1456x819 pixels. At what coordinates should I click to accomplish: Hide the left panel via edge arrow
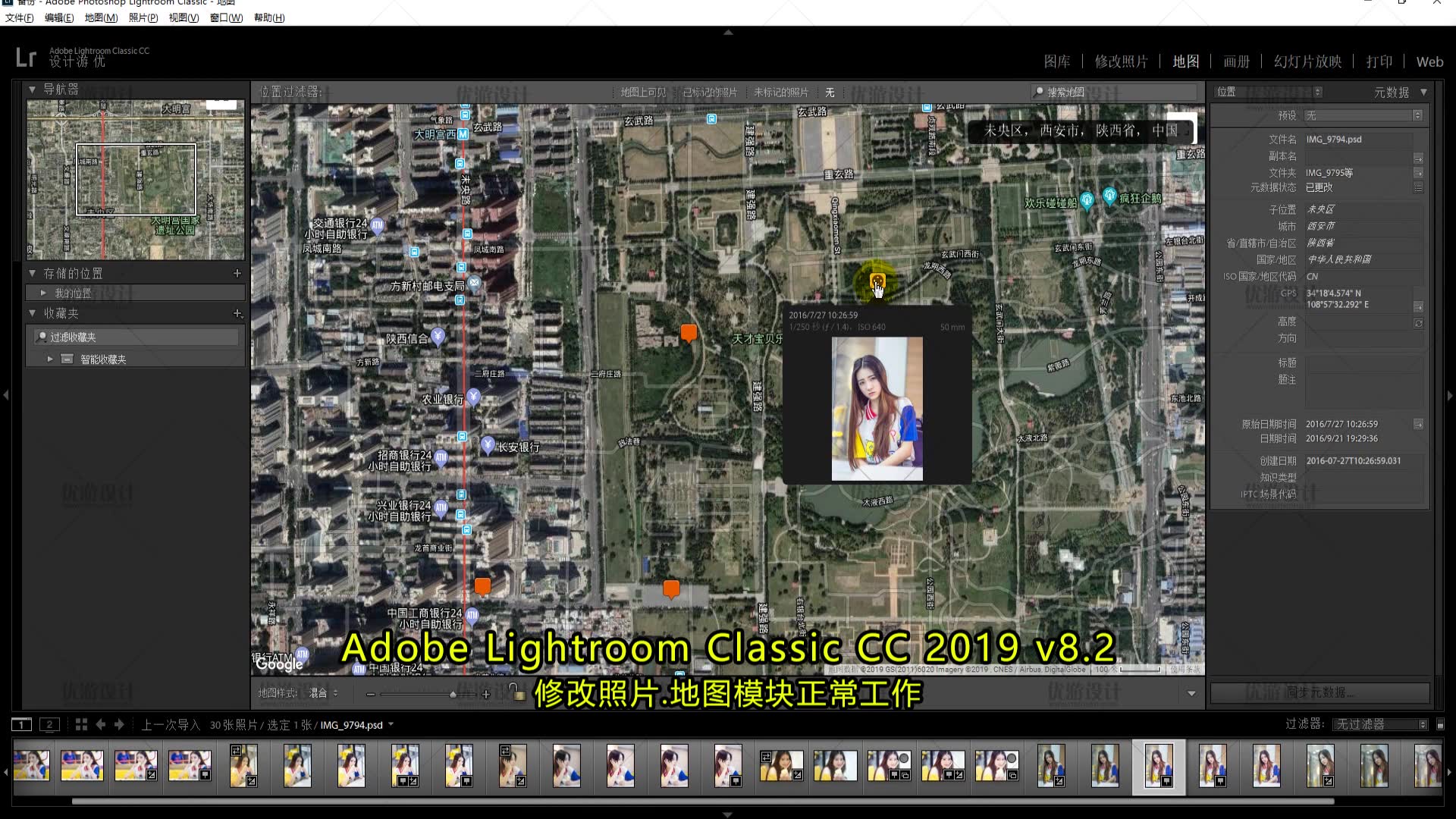[x=5, y=395]
